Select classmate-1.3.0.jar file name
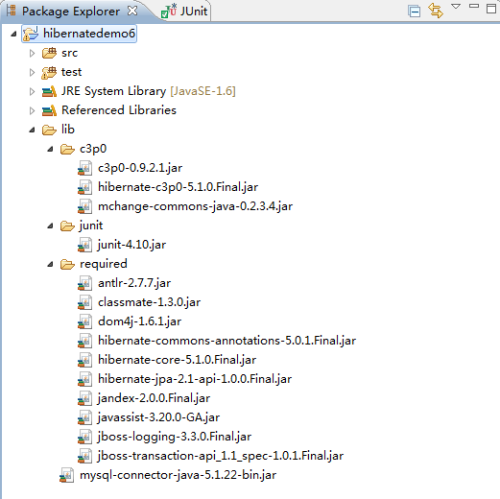Screen dimensions: 500x499 (149, 303)
